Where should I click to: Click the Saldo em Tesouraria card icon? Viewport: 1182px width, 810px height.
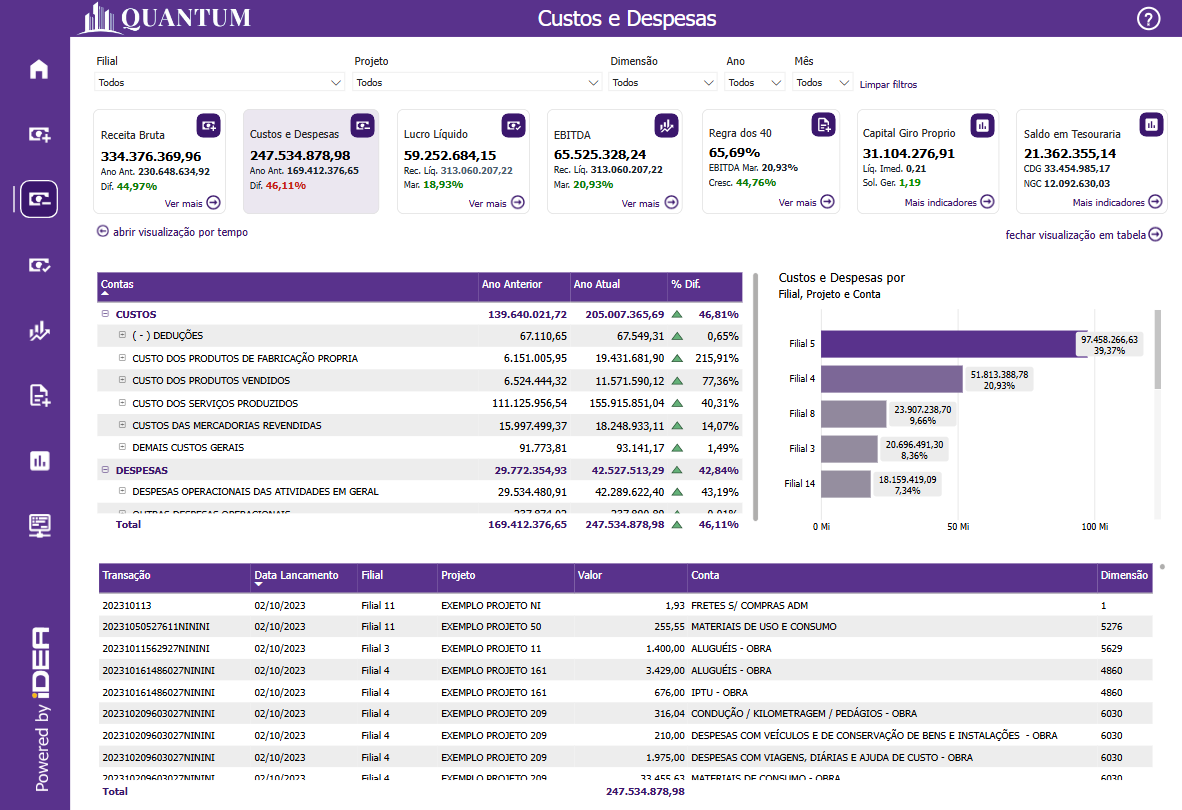[x=1152, y=125]
